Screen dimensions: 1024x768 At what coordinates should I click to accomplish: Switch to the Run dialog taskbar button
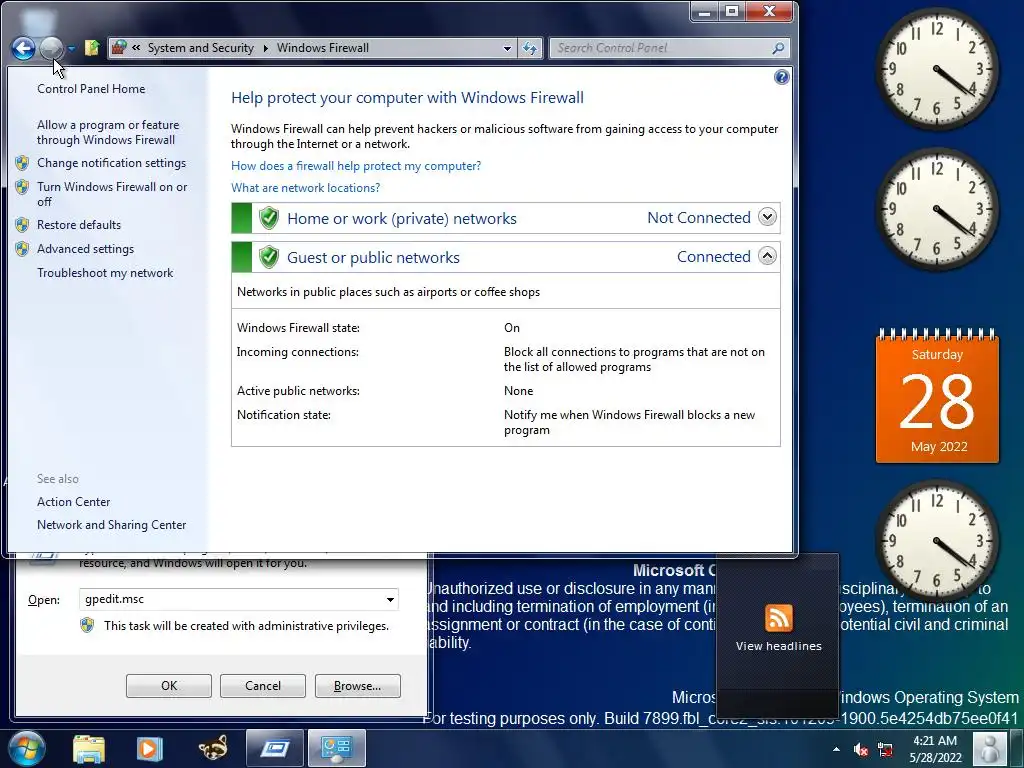pos(275,748)
